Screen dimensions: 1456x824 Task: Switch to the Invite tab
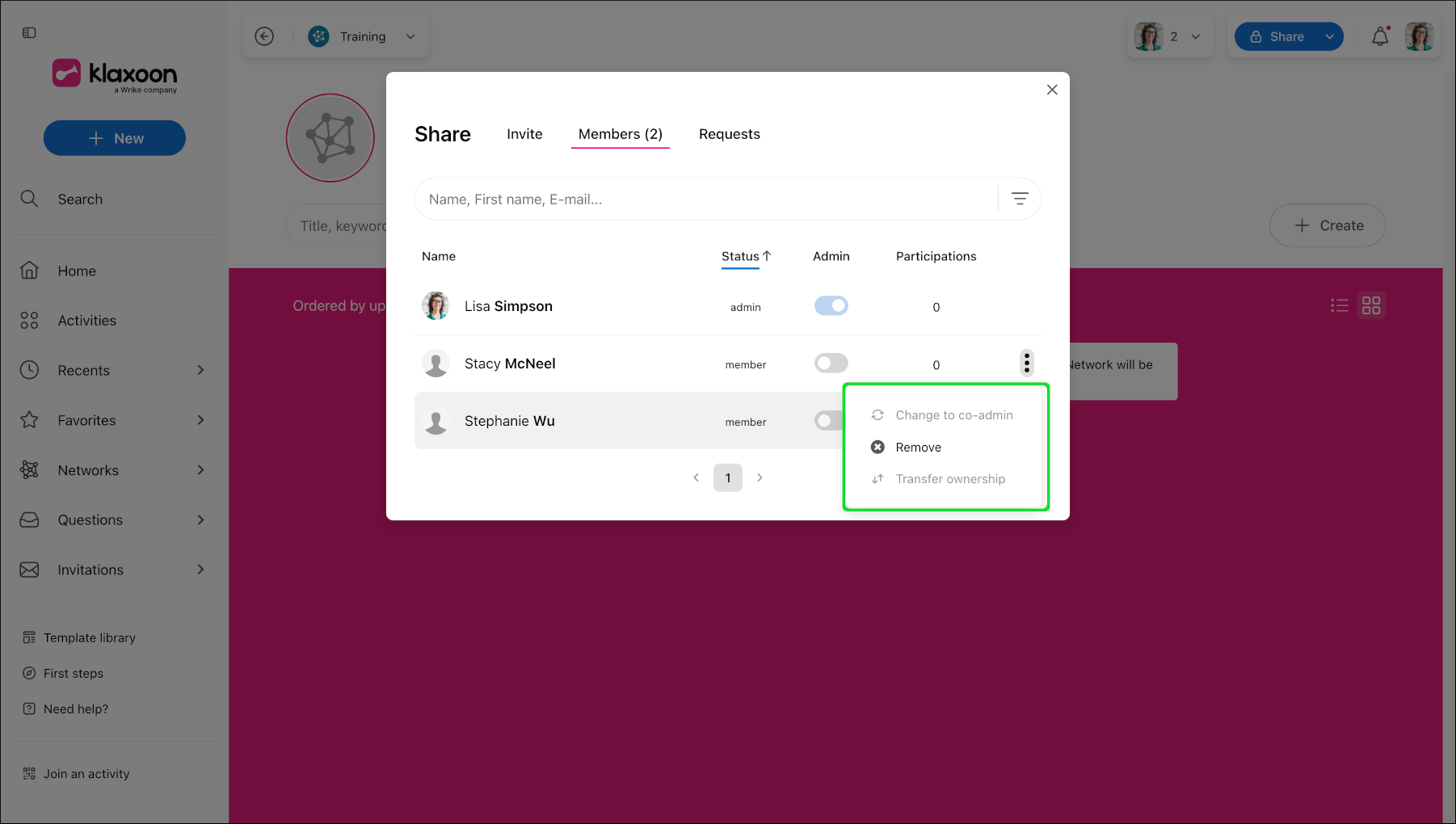click(x=524, y=134)
